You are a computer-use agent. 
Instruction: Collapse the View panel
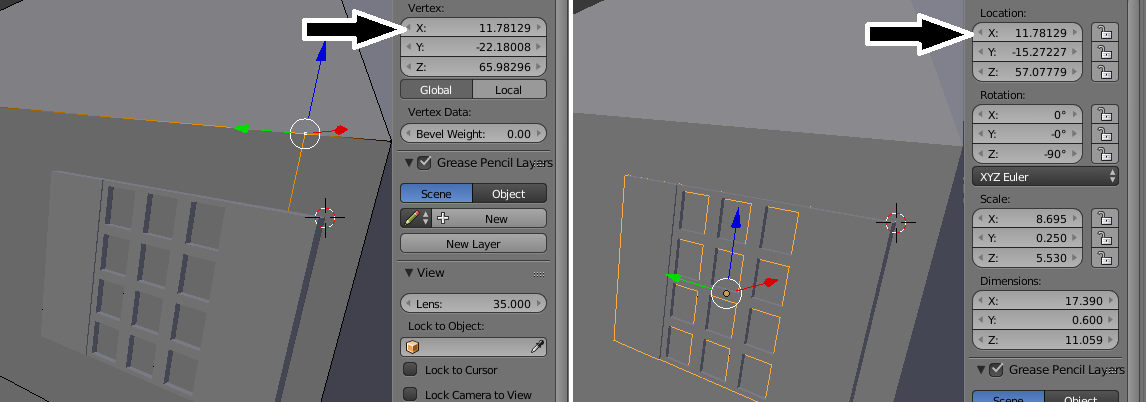pos(409,273)
